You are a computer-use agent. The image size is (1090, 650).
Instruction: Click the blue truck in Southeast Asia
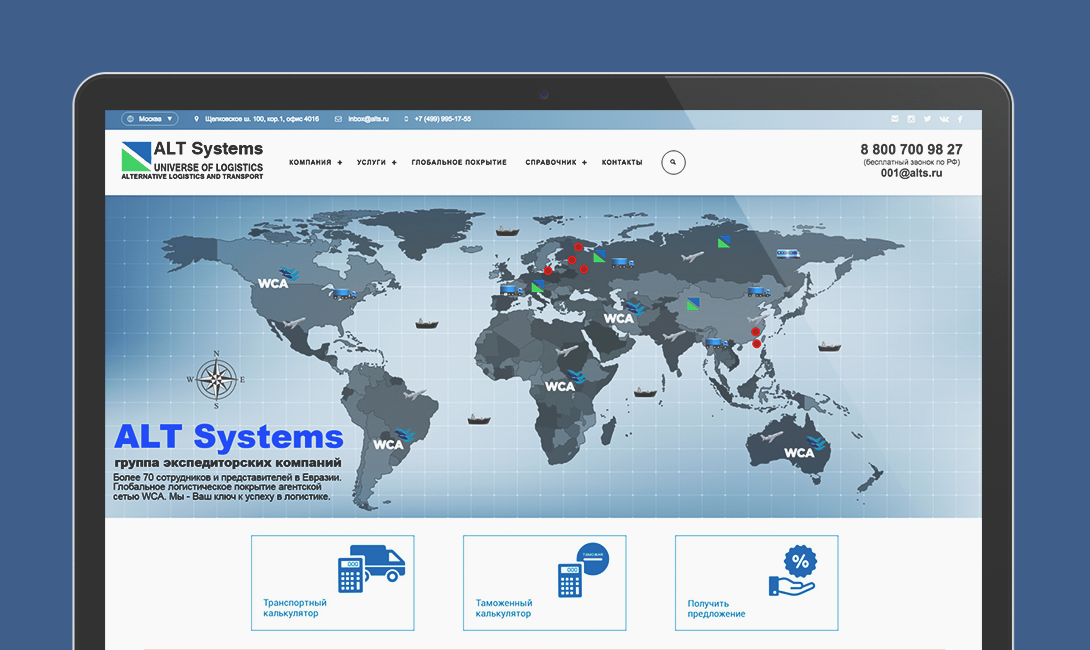coord(717,343)
